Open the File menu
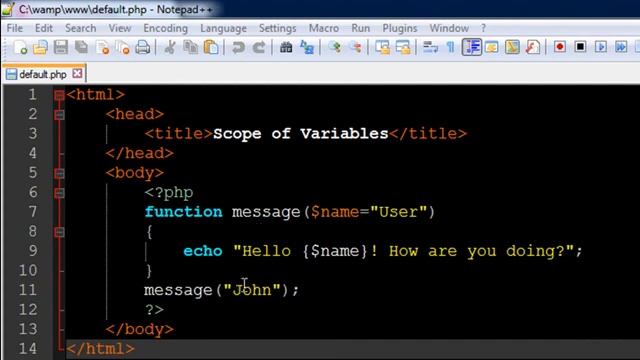 (15, 28)
